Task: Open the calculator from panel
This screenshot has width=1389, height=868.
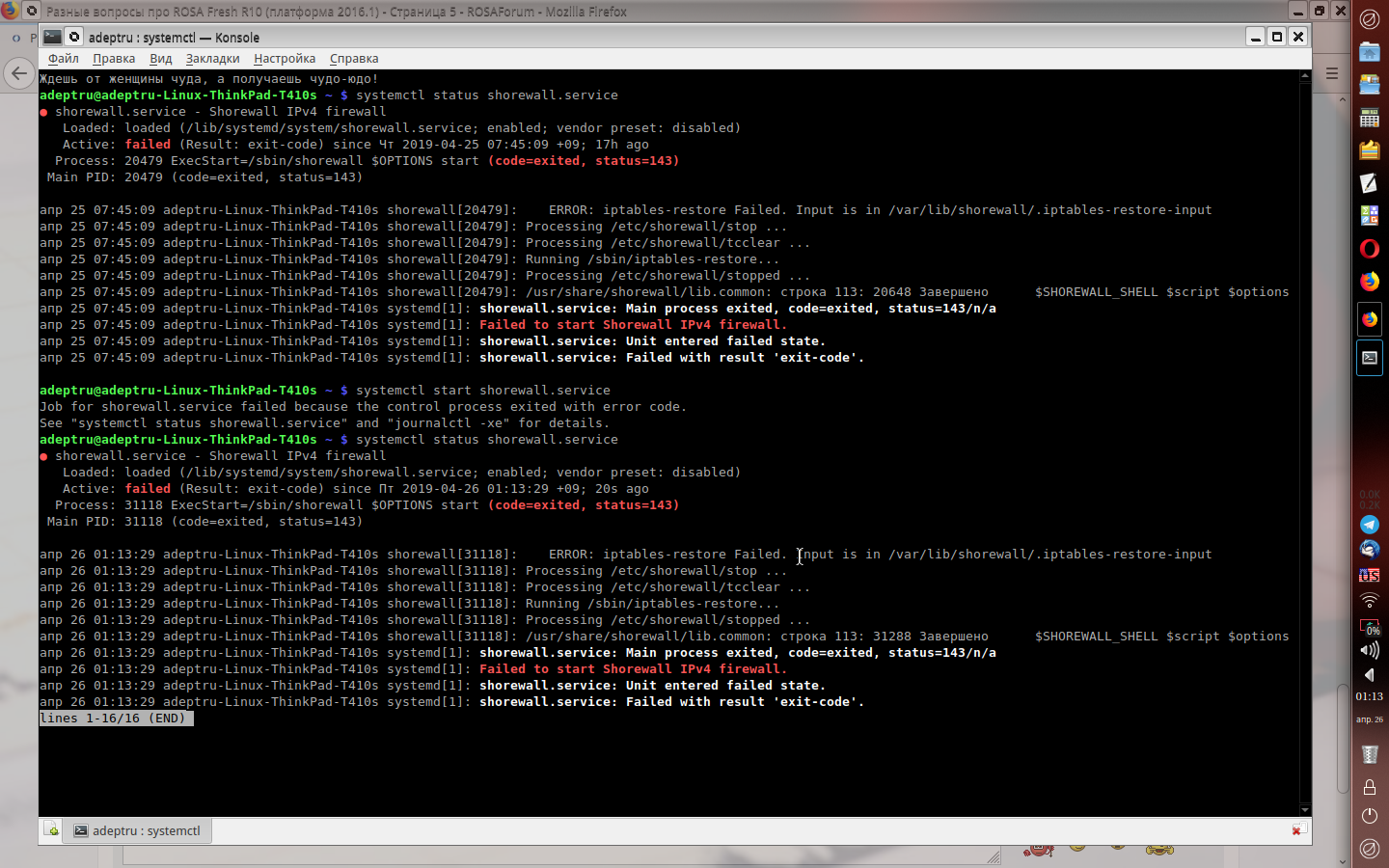Action: pos(1370,118)
